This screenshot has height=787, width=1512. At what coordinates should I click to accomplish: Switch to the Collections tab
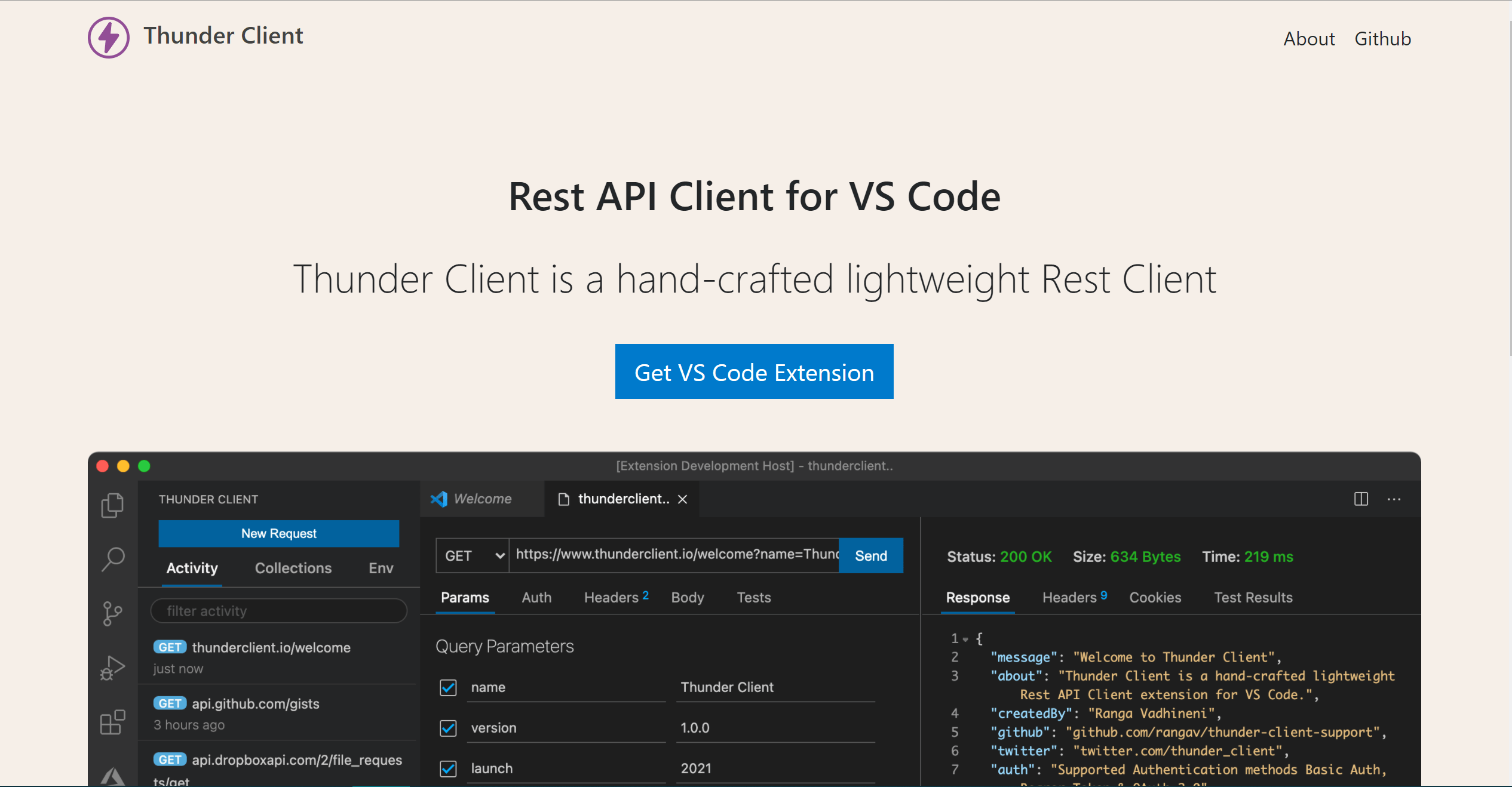pos(293,568)
